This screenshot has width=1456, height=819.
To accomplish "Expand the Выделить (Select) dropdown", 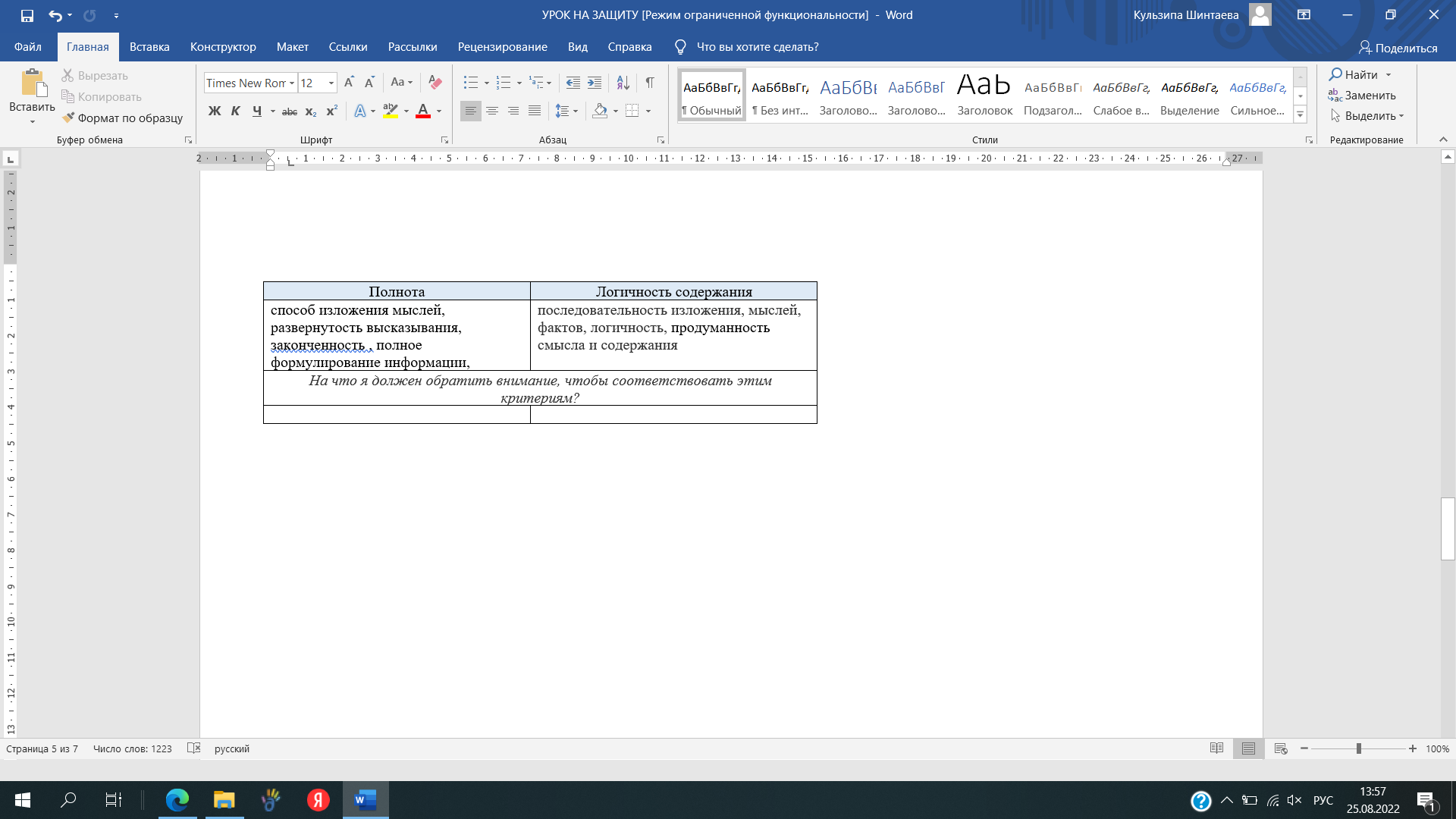I will 1367,116.
